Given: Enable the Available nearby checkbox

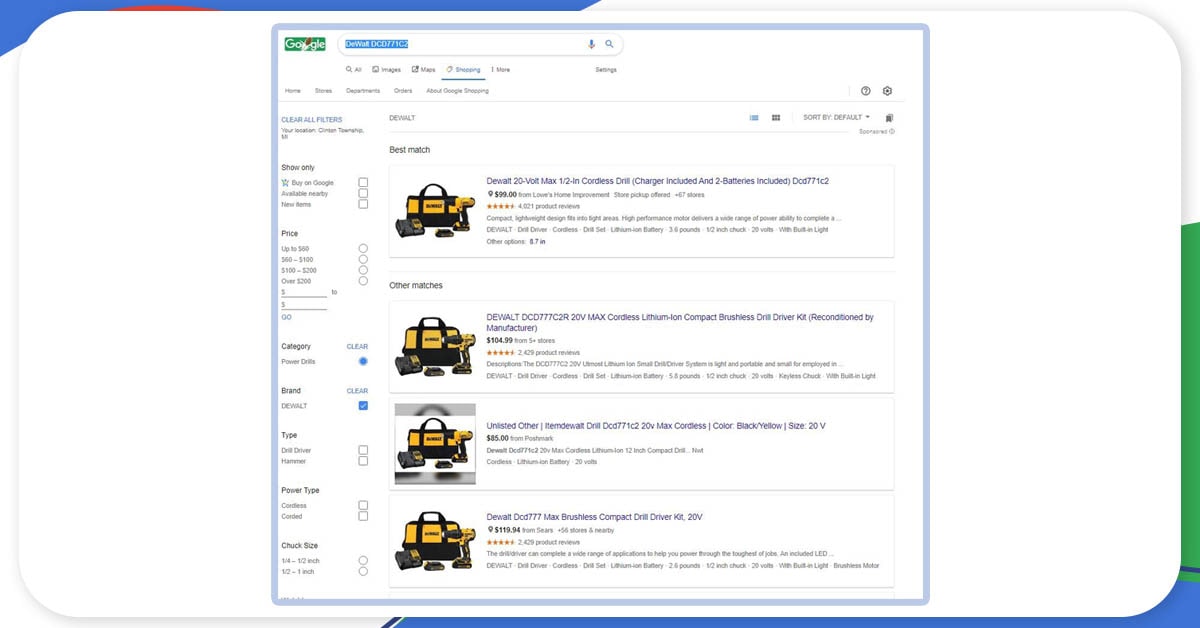Looking at the screenshot, I should (363, 194).
